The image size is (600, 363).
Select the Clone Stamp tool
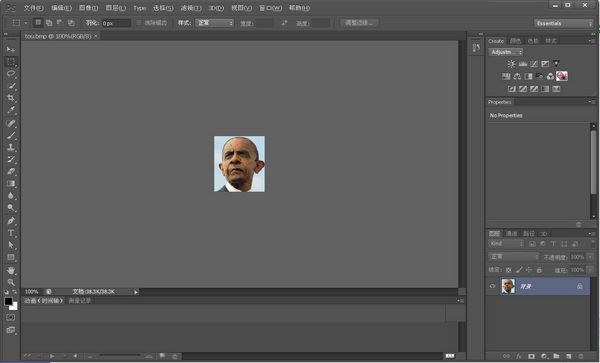coord(11,147)
